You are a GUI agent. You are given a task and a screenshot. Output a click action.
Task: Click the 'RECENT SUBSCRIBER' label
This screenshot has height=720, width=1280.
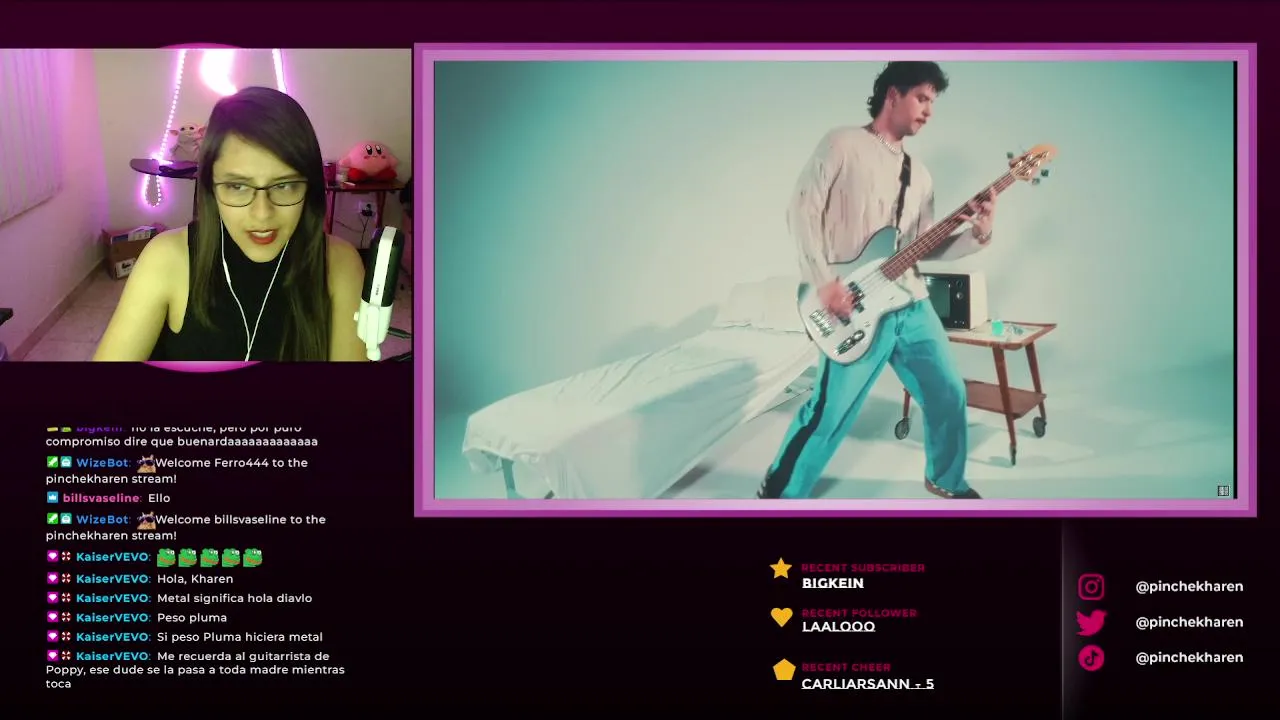pyautogui.click(x=863, y=568)
